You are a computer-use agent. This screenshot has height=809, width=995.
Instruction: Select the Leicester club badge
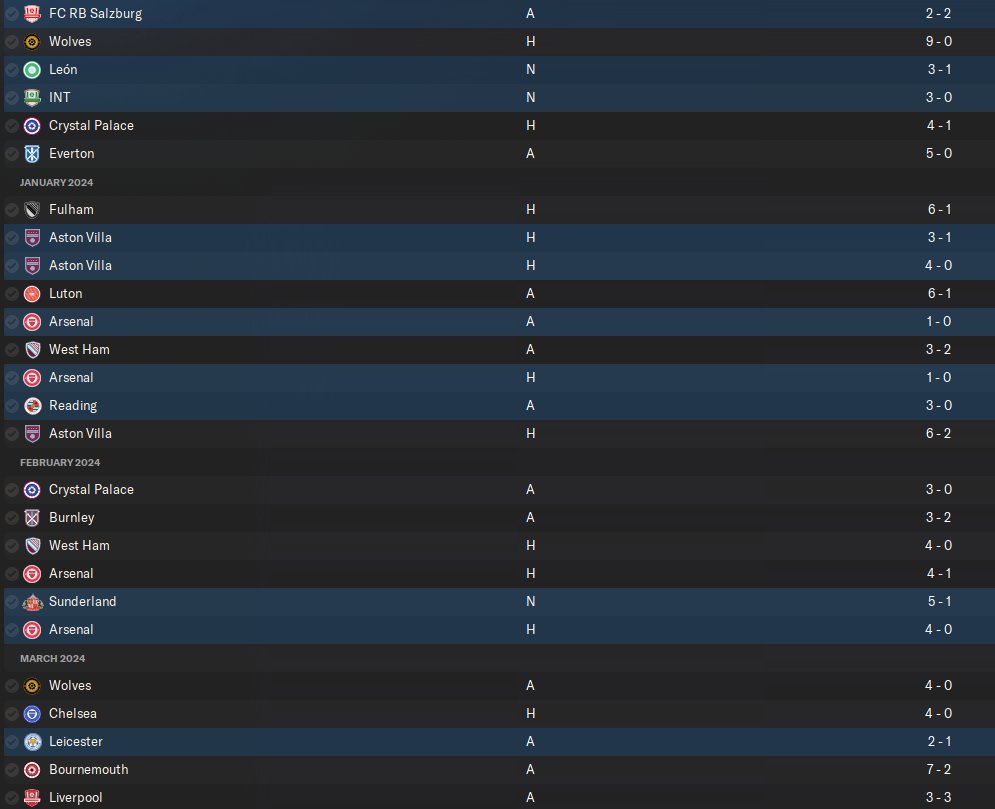(32, 742)
